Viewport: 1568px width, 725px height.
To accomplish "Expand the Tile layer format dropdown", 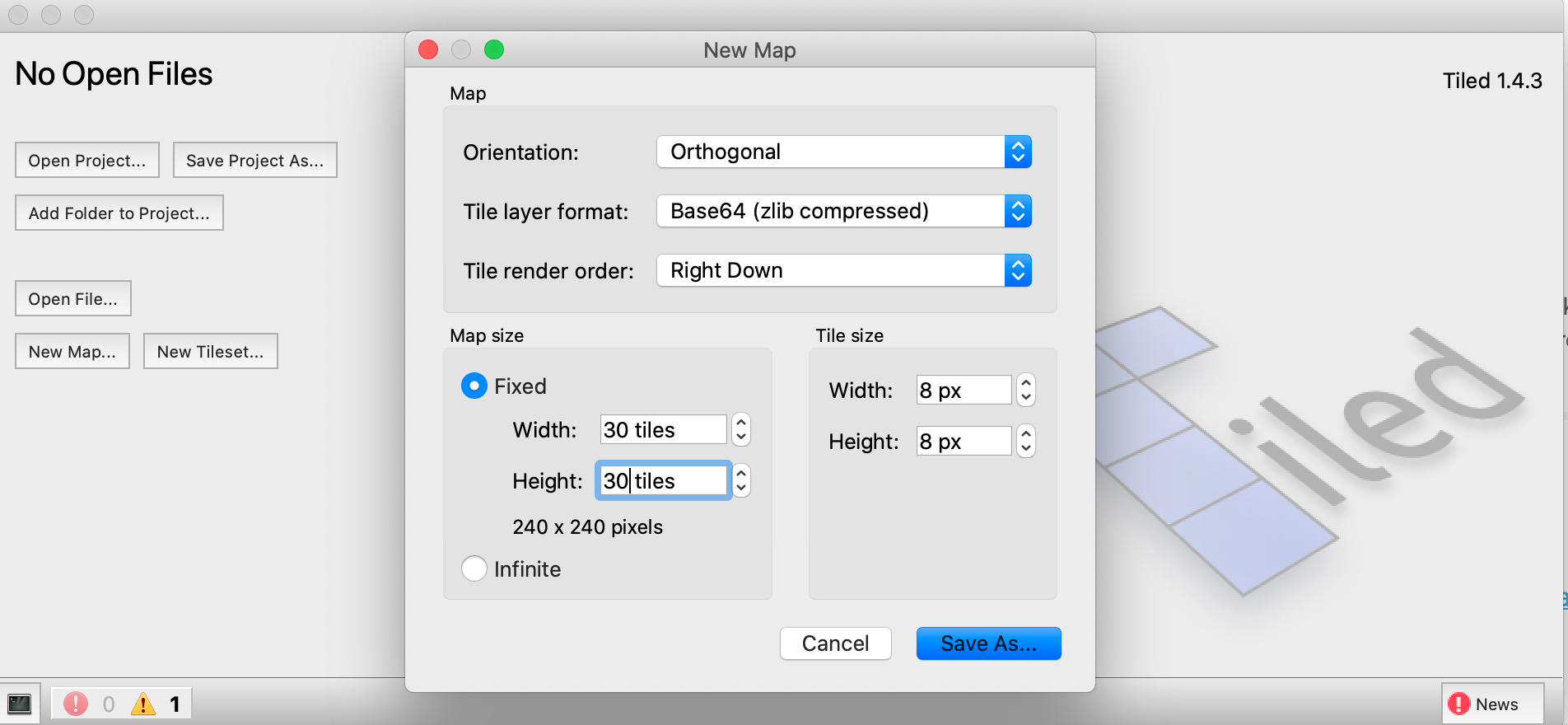I will [843, 211].
